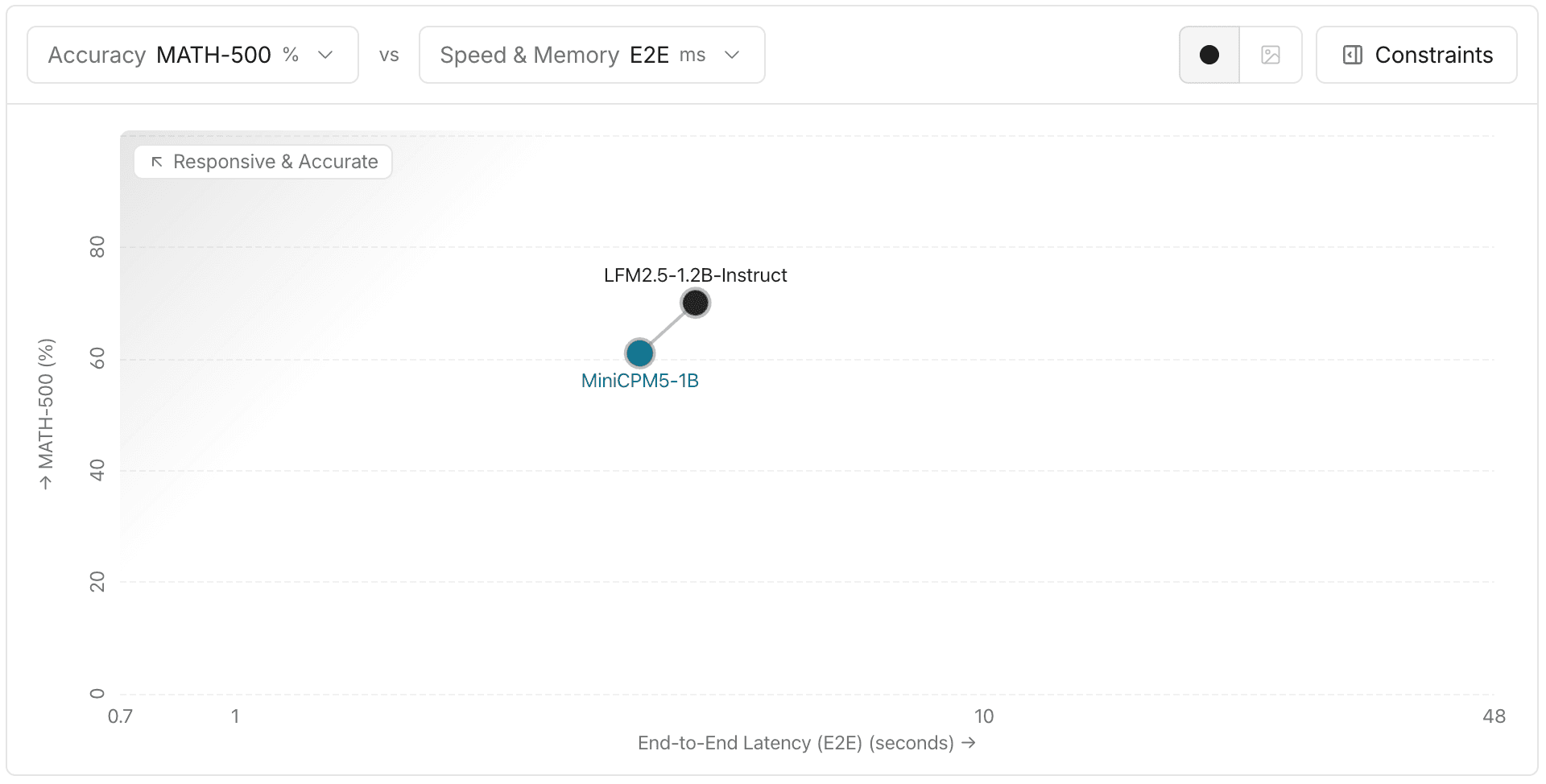
Task: Click the arrow after End-to-End Latency label
Action: (969, 742)
